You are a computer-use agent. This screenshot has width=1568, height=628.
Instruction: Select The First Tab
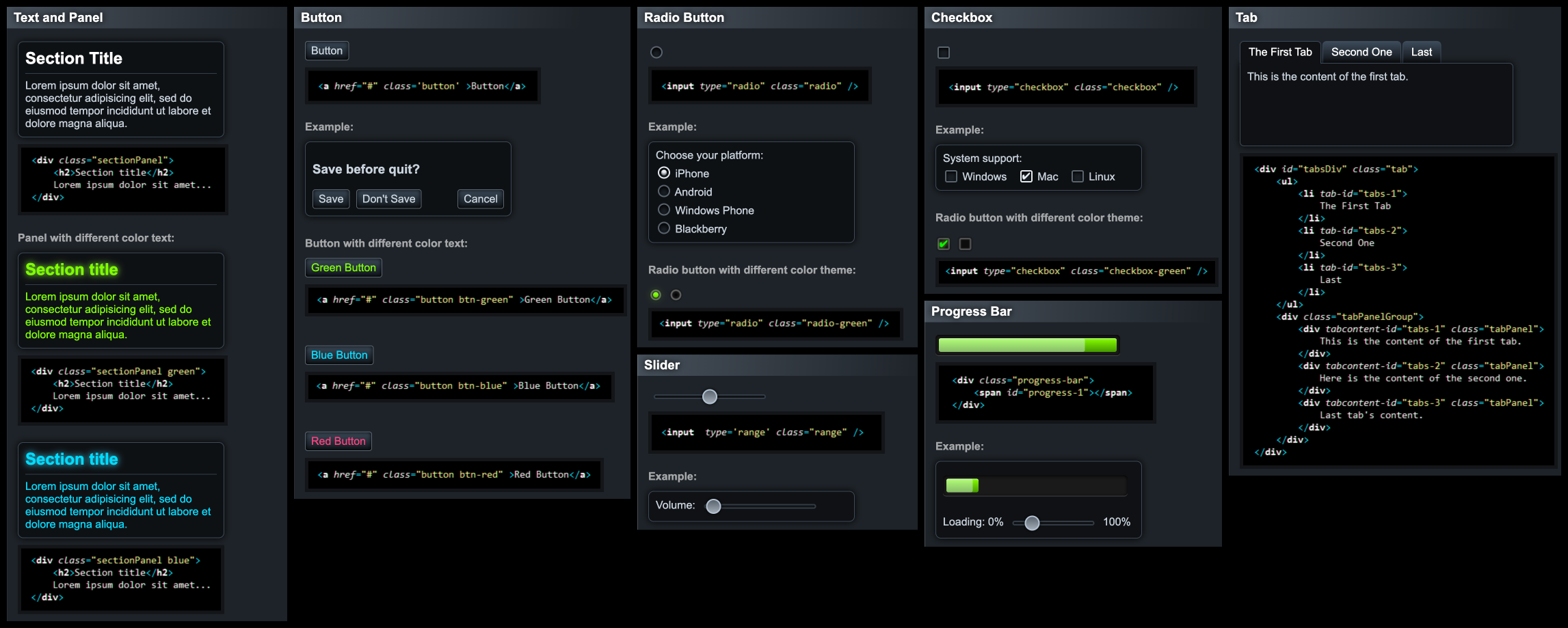pos(1280,52)
